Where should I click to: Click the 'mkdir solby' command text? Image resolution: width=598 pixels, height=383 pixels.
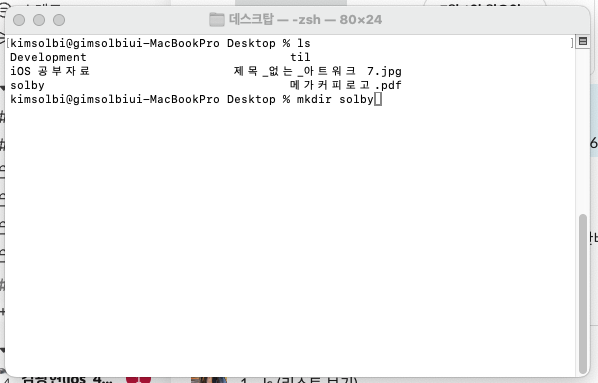(335, 100)
